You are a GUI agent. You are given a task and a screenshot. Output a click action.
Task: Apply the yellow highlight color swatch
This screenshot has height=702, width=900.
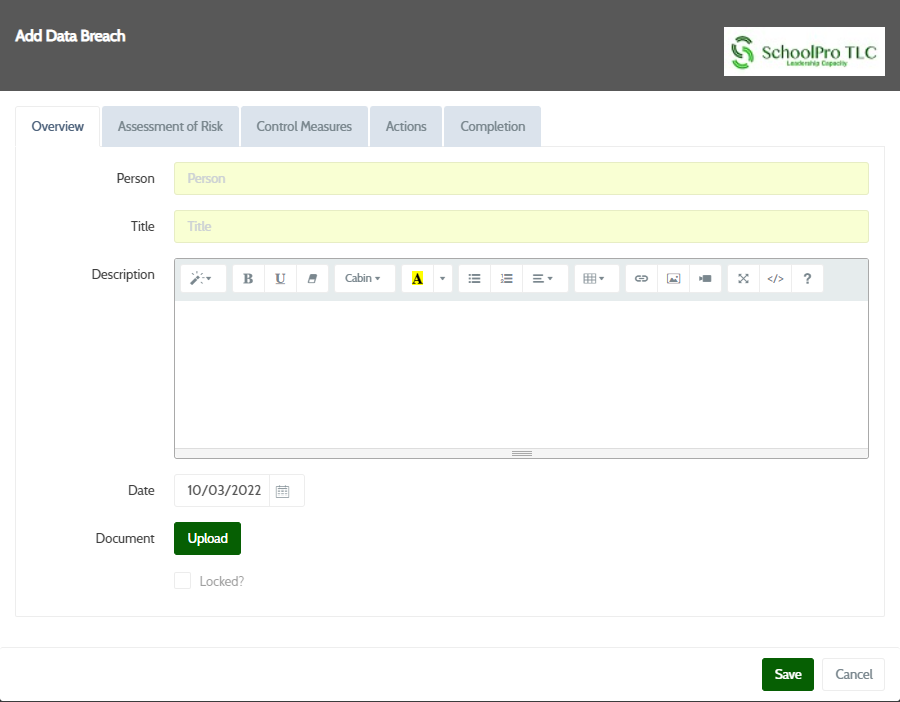tap(417, 279)
